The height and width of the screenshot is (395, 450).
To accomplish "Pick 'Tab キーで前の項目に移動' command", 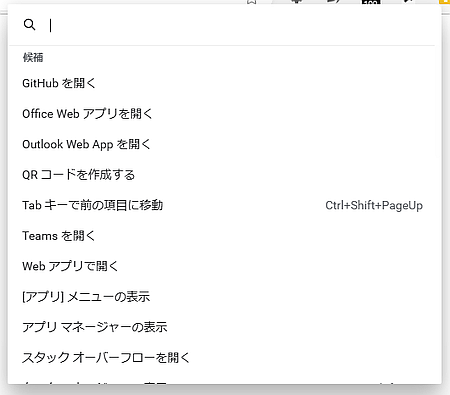I will [225, 205].
